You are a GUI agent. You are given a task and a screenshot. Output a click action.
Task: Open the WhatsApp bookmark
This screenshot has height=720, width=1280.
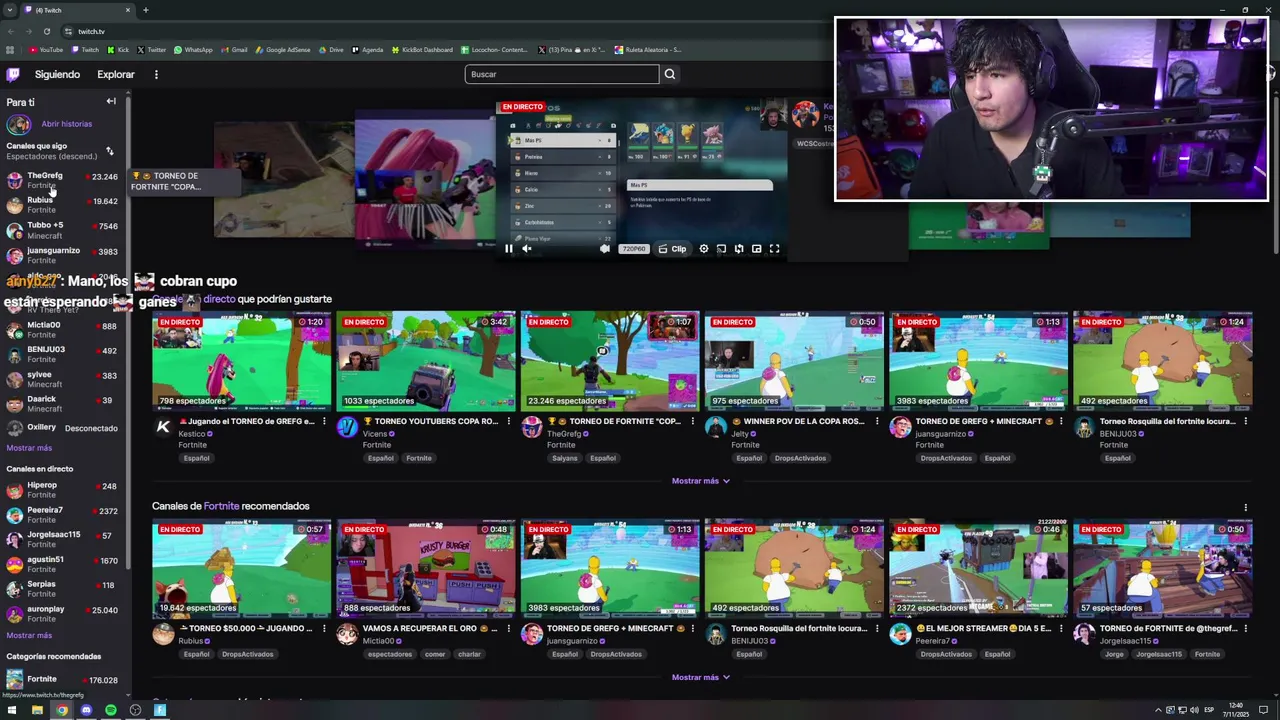coord(193,50)
